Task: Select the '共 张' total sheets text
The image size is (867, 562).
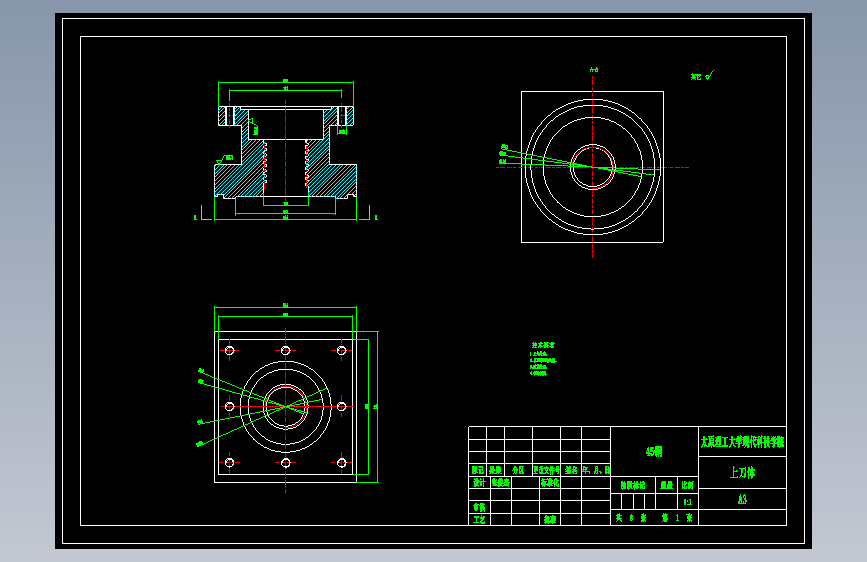Action: (631, 518)
